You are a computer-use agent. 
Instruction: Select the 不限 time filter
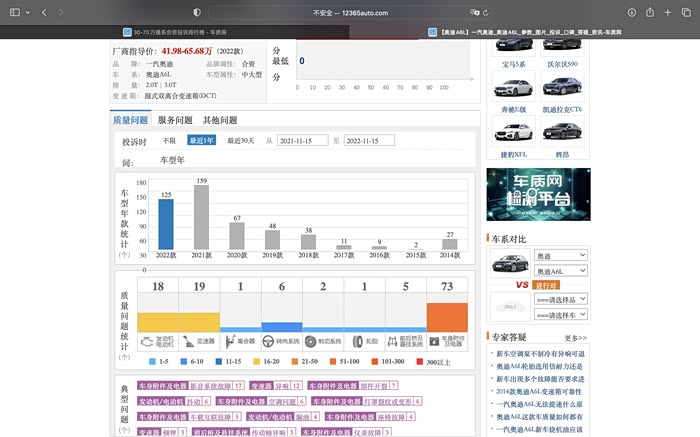169,141
